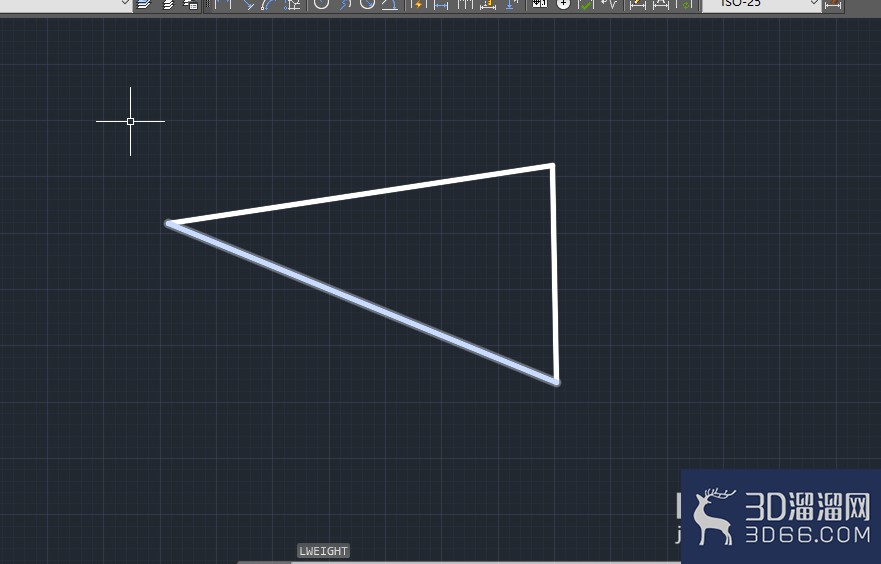The width and height of the screenshot is (881, 564).
Task: Open the 3D66.COM watermark logo
Action: [x=781, y=517]
